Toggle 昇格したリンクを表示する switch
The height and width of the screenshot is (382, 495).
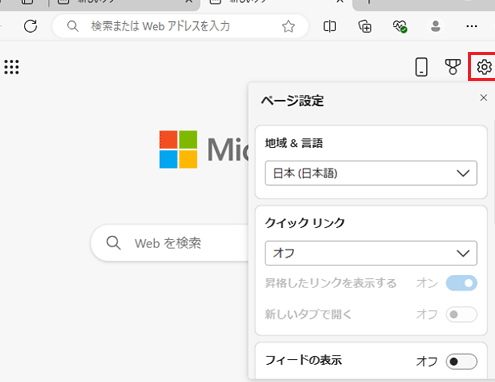[x=462, y=283]
